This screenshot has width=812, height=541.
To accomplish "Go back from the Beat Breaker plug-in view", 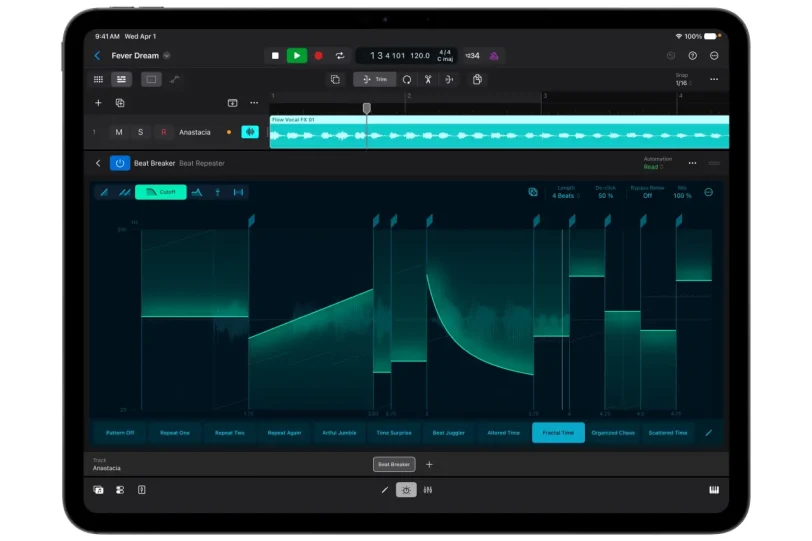I will pos(98,163).
